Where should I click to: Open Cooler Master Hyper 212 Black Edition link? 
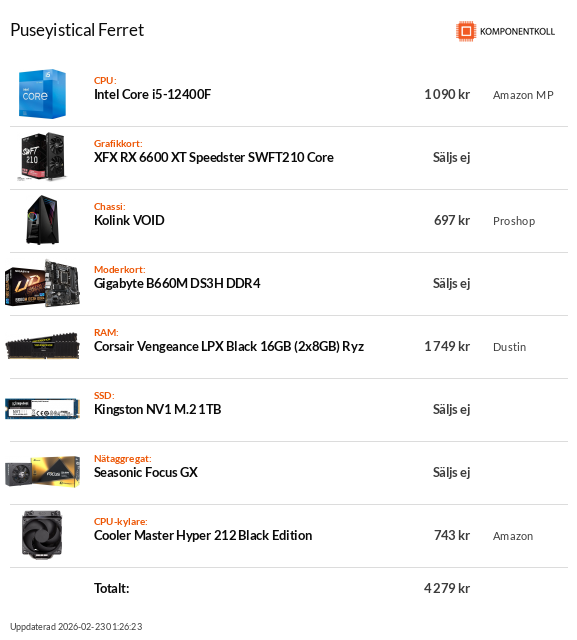pos(203,535)
